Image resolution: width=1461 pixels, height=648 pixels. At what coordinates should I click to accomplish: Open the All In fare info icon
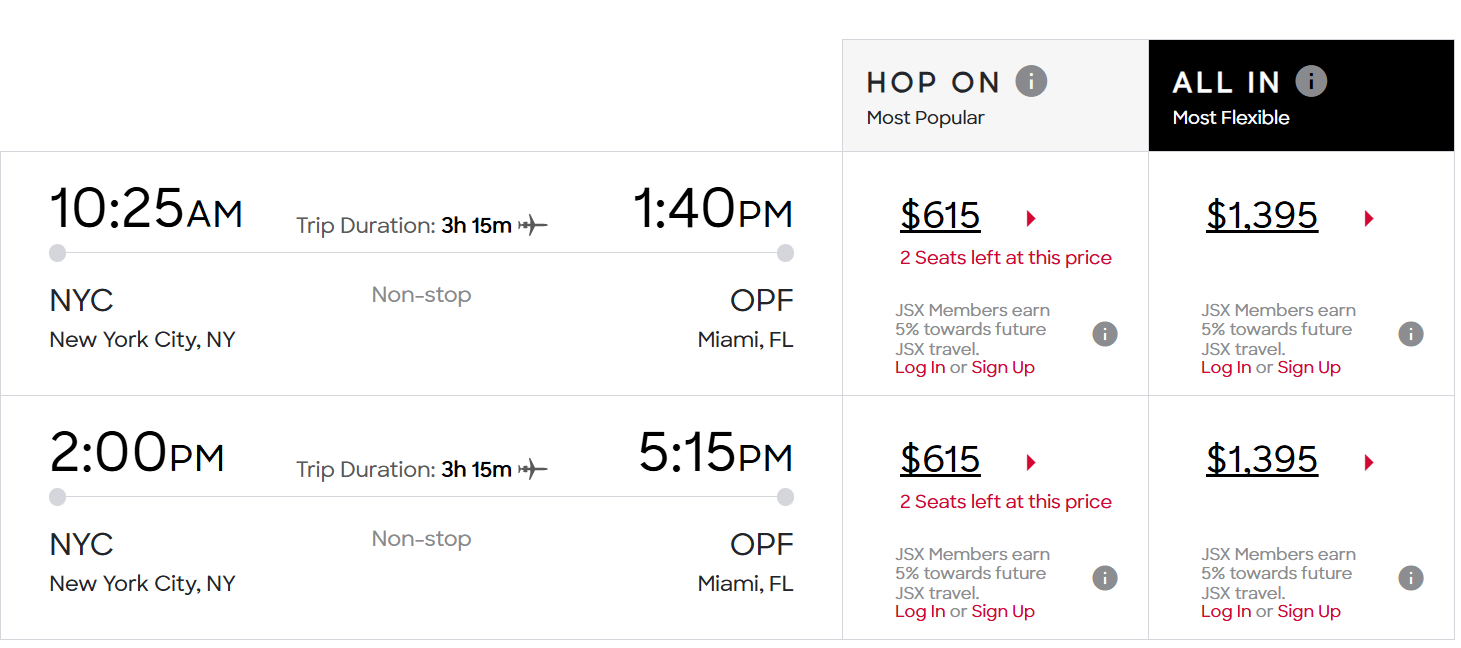click(1311, 81)
